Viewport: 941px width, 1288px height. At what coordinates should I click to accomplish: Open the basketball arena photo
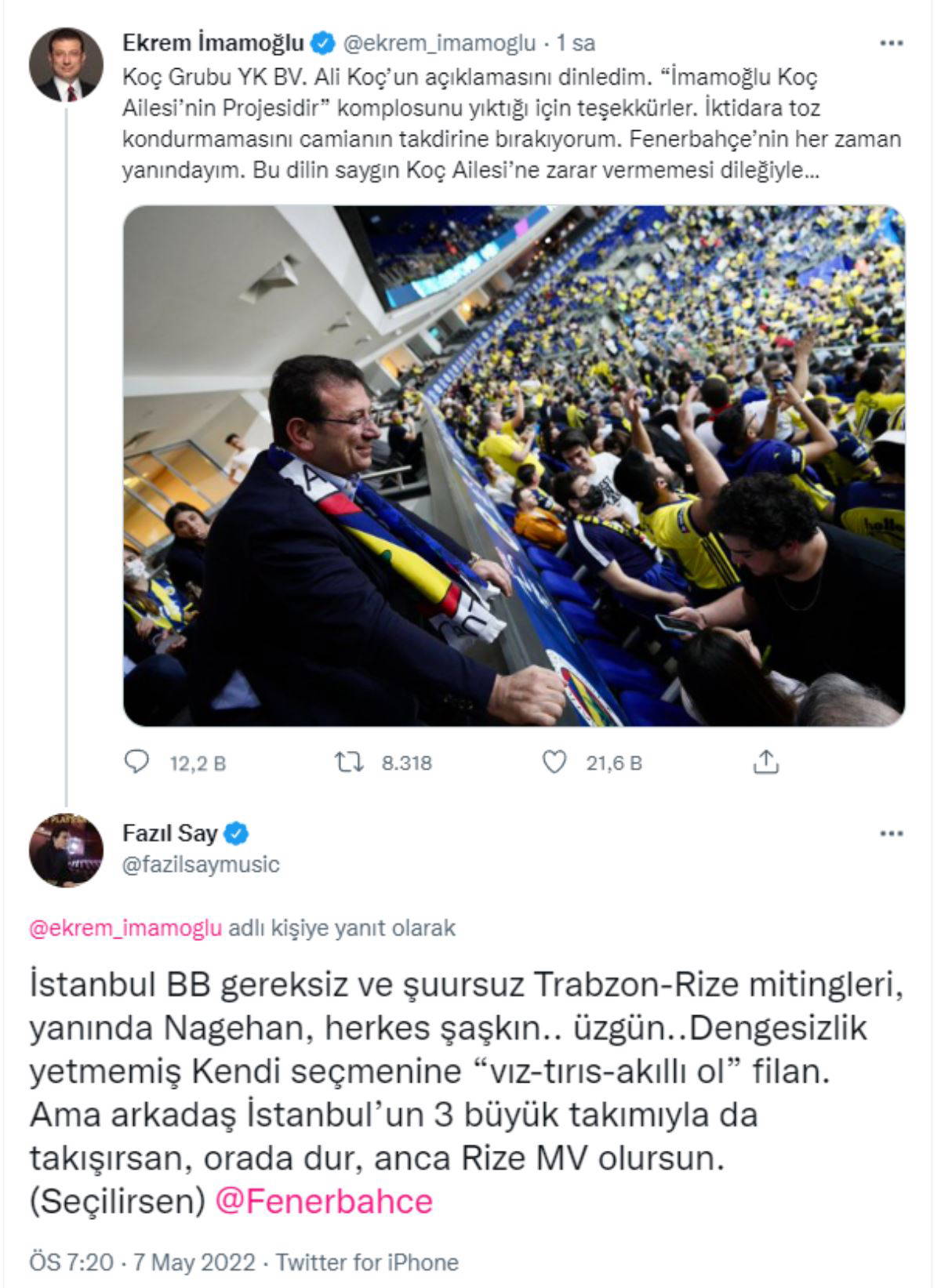(x=514, y=466)
